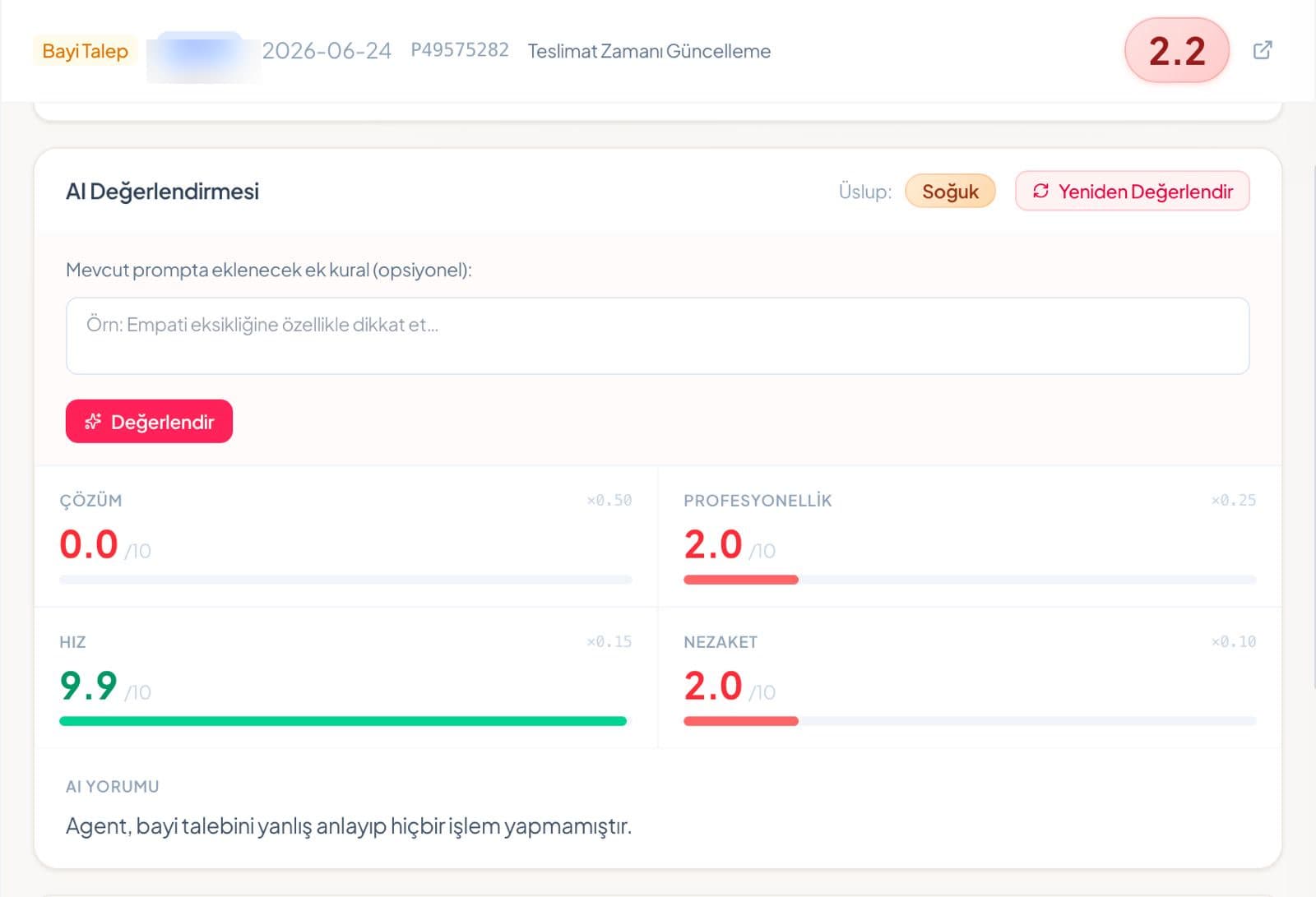1316x897 pixels.
Task: Click the ÇÖZÜM score progress bar
Action: pyautogui.click(x=345, y=580)
